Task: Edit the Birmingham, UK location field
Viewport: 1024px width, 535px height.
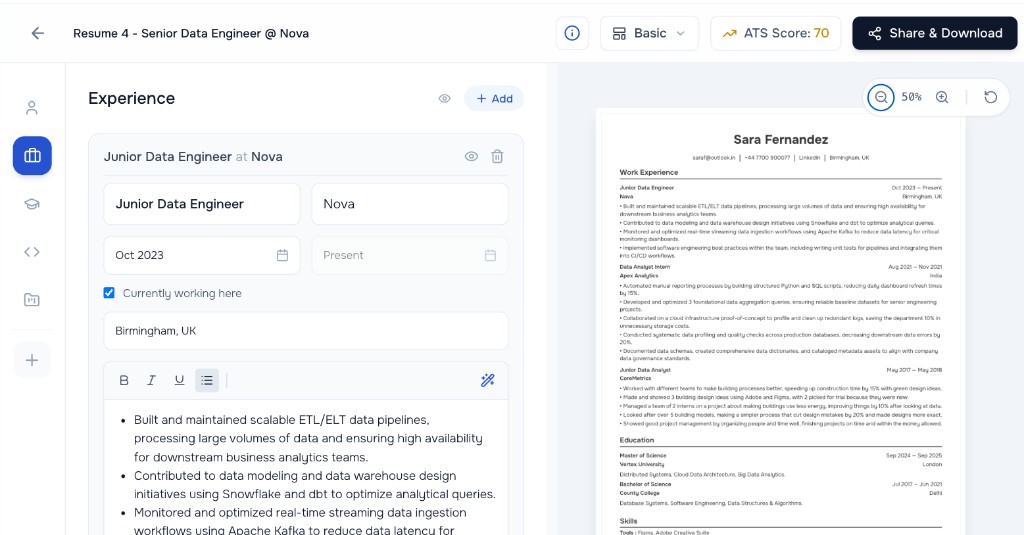Action: coord(306,331)
